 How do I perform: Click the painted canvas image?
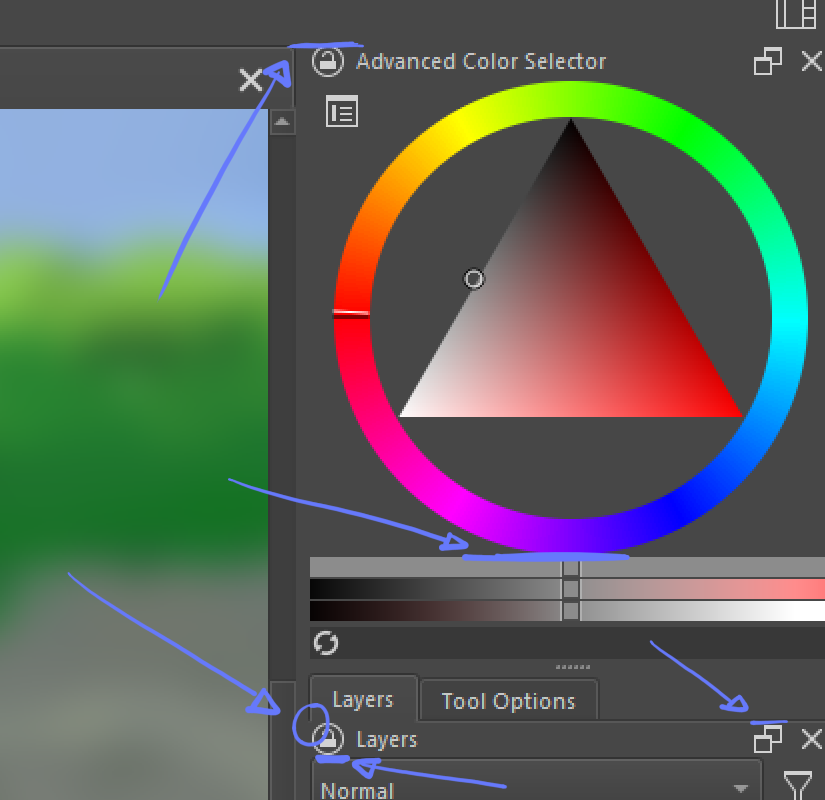pos(134,453)
